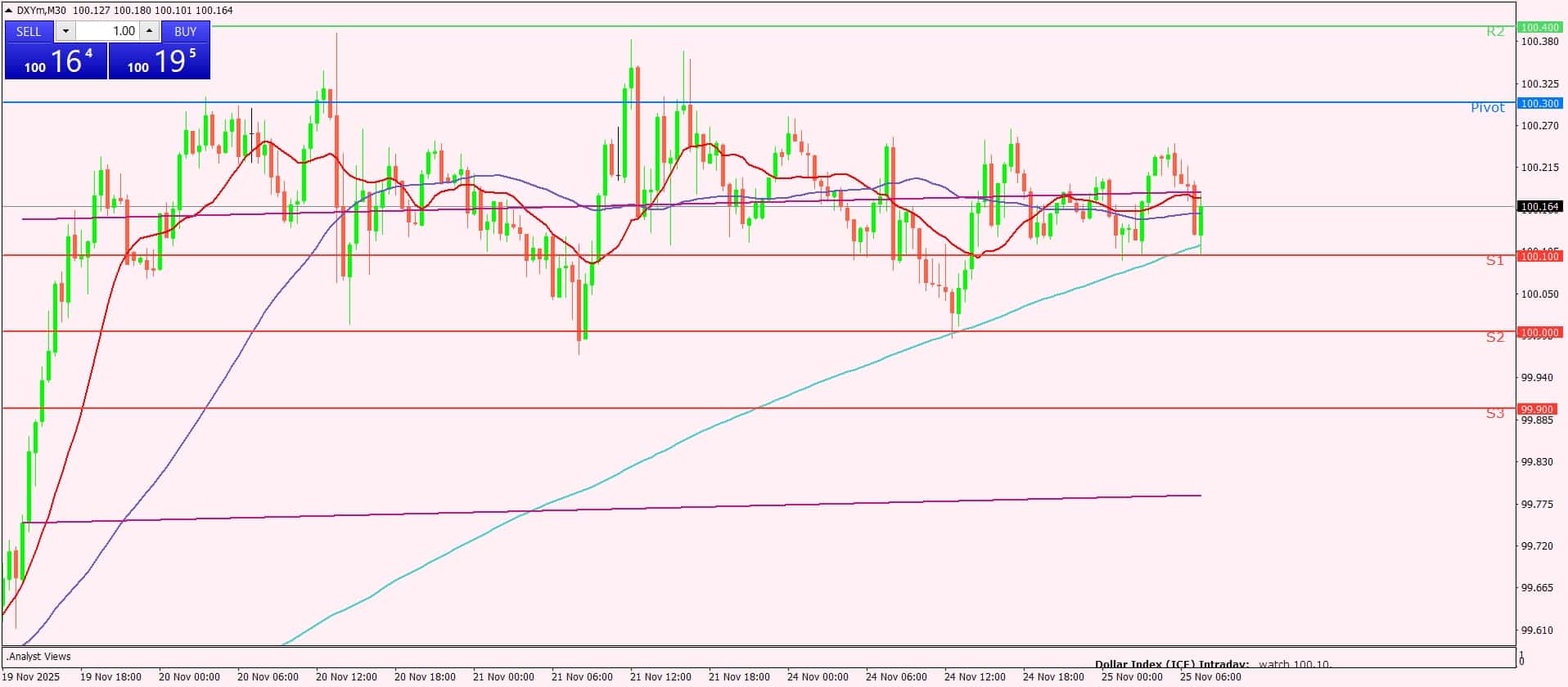1568x687 pixels.
Task: Click the 99.775 price scale value
Action: [1537, 504]
